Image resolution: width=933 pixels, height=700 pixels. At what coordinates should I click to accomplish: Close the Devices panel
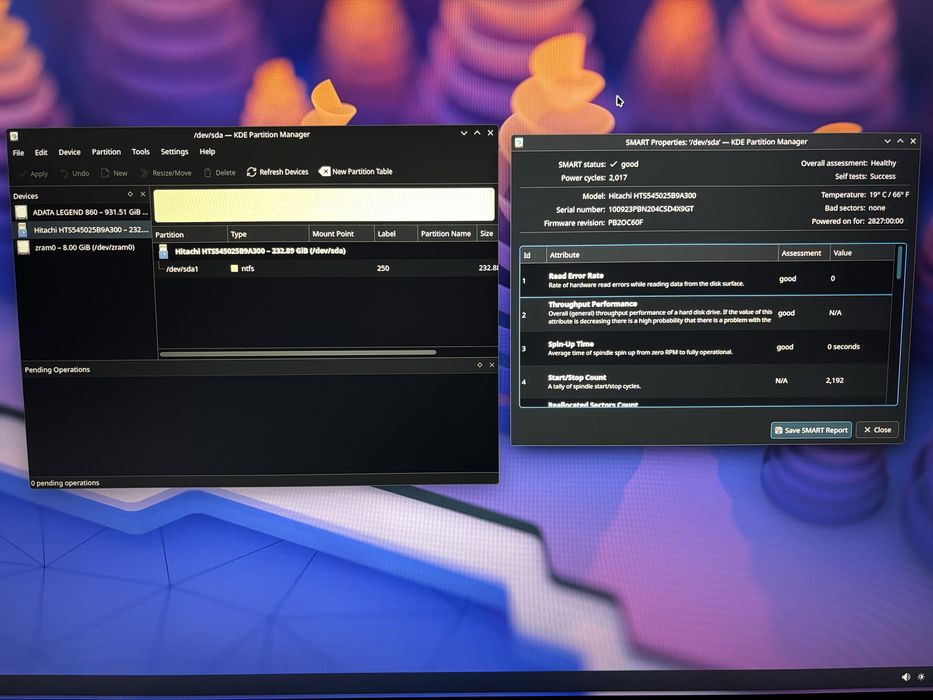[x=143, y=194]
